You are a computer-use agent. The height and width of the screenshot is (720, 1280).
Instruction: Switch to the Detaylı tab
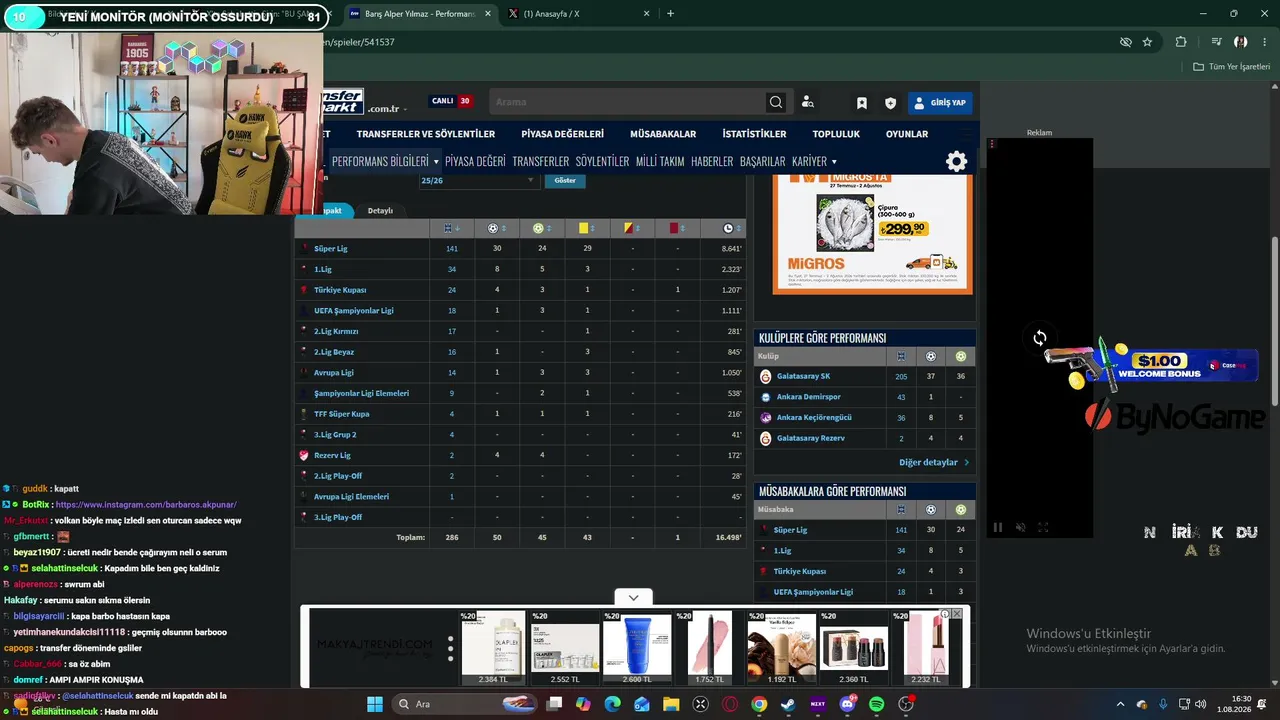point(380,211)
